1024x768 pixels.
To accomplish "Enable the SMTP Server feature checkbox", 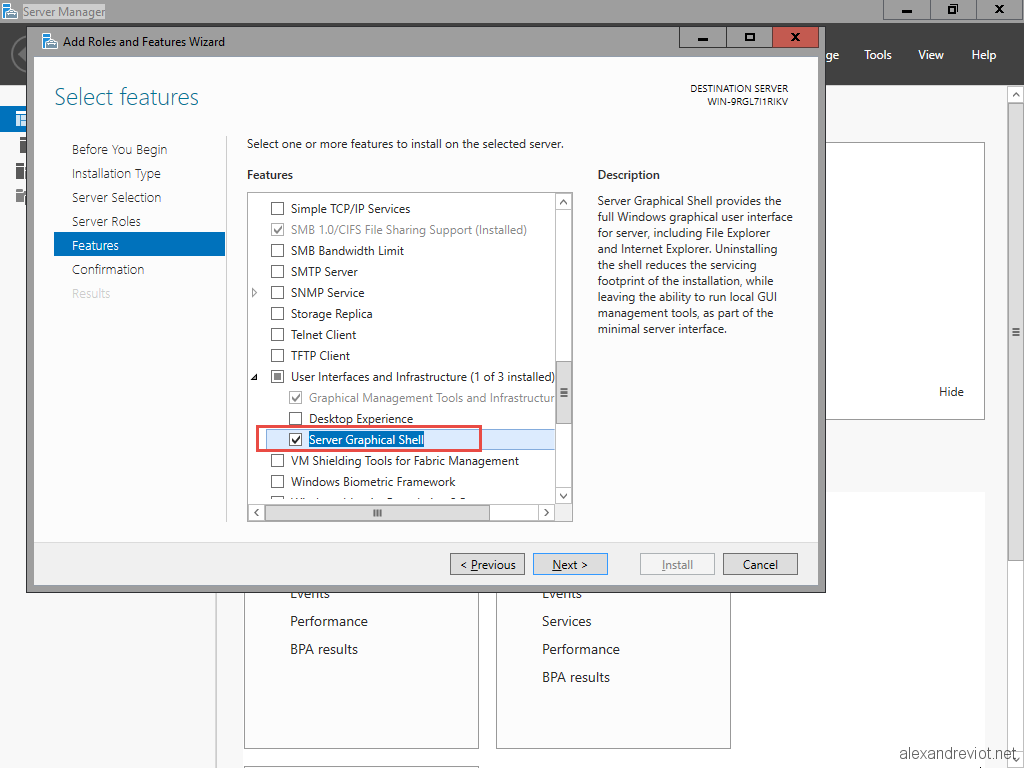I will [x=278, y=272].
